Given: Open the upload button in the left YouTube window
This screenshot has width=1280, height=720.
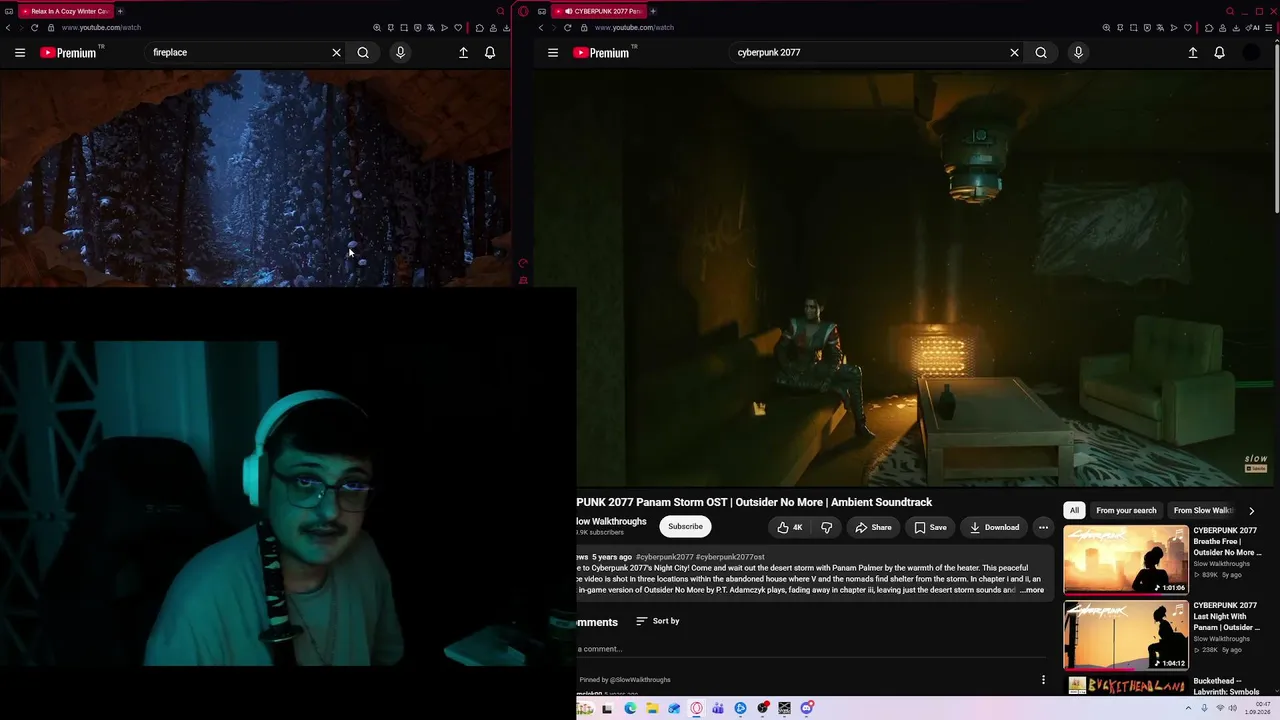Looking at the screenshot, I should (x=463, y=52).
